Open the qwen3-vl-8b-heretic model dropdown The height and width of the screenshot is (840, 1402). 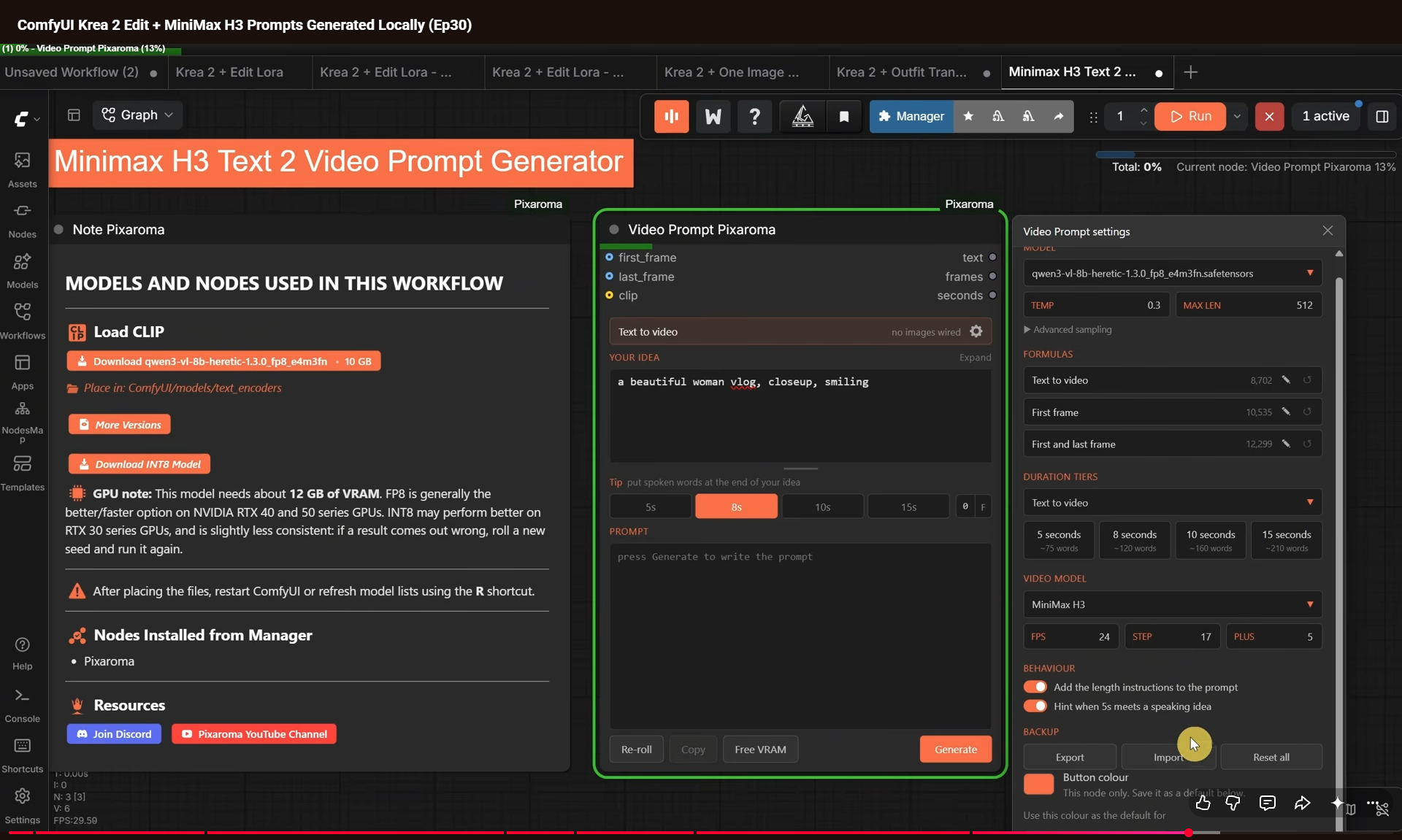point(1172,273)
